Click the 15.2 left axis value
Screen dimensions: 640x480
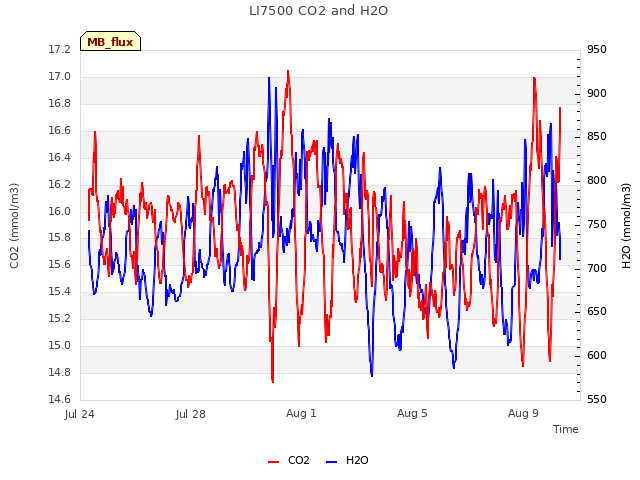click(60, 318)
